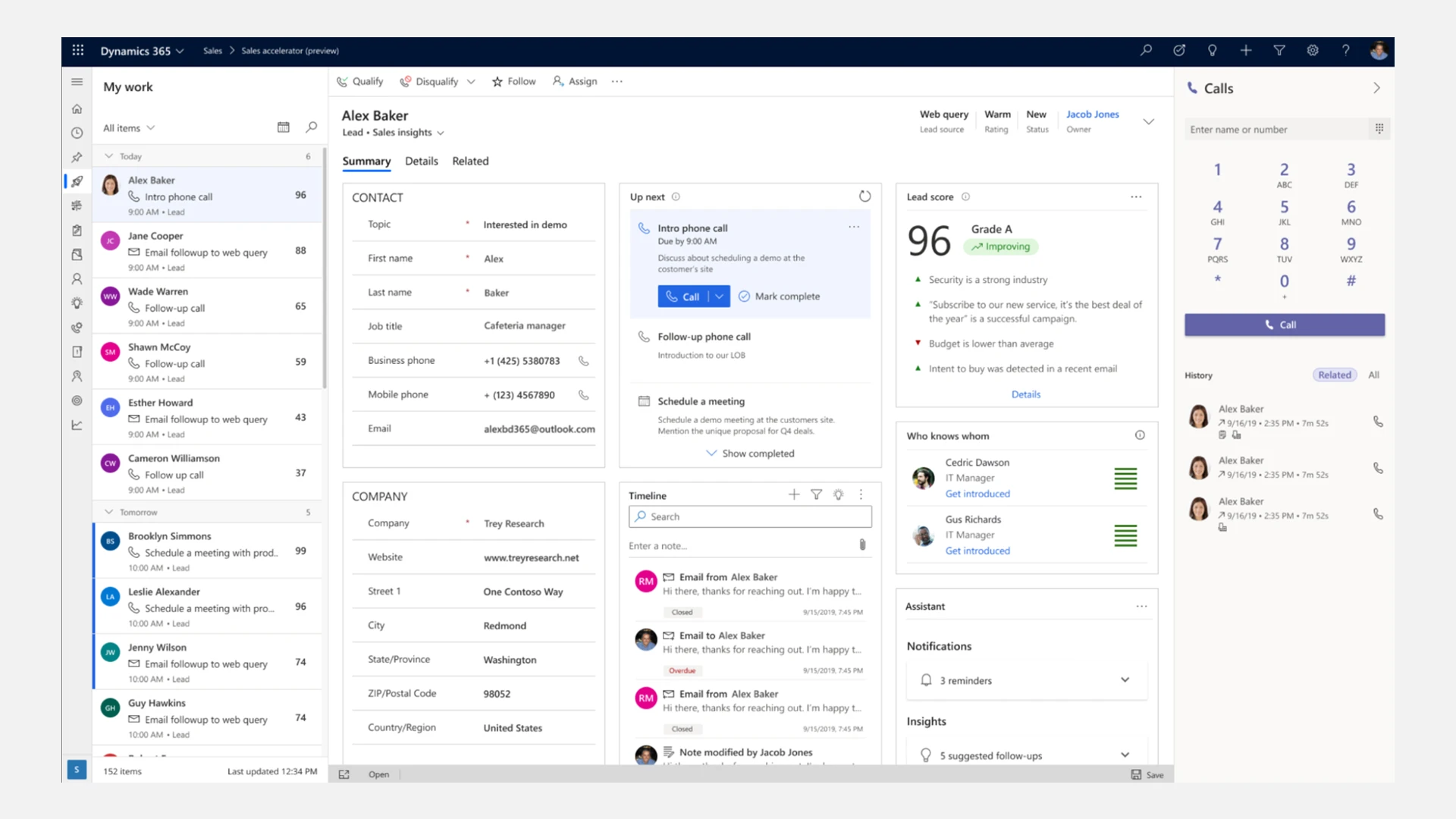The width and height of the screenshot is (1456, 819).
Task: Call back first Alex Baker history entry
Action: pos(1378,422)
